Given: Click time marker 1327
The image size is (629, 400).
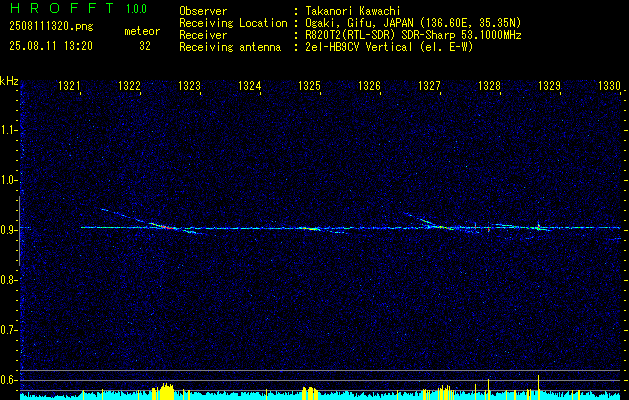Looking at the screenshot, I should (x=430, y=85).
